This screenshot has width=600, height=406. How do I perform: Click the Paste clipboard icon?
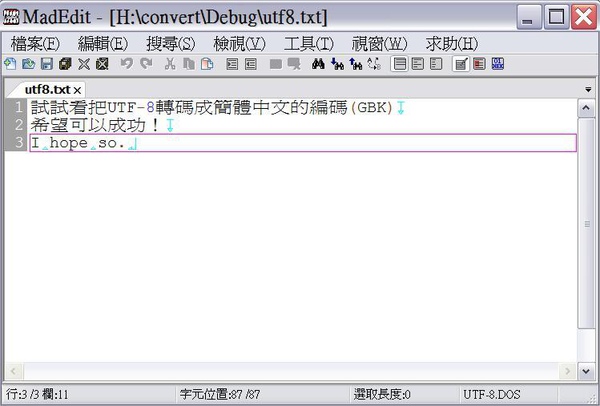click(207, 64)
